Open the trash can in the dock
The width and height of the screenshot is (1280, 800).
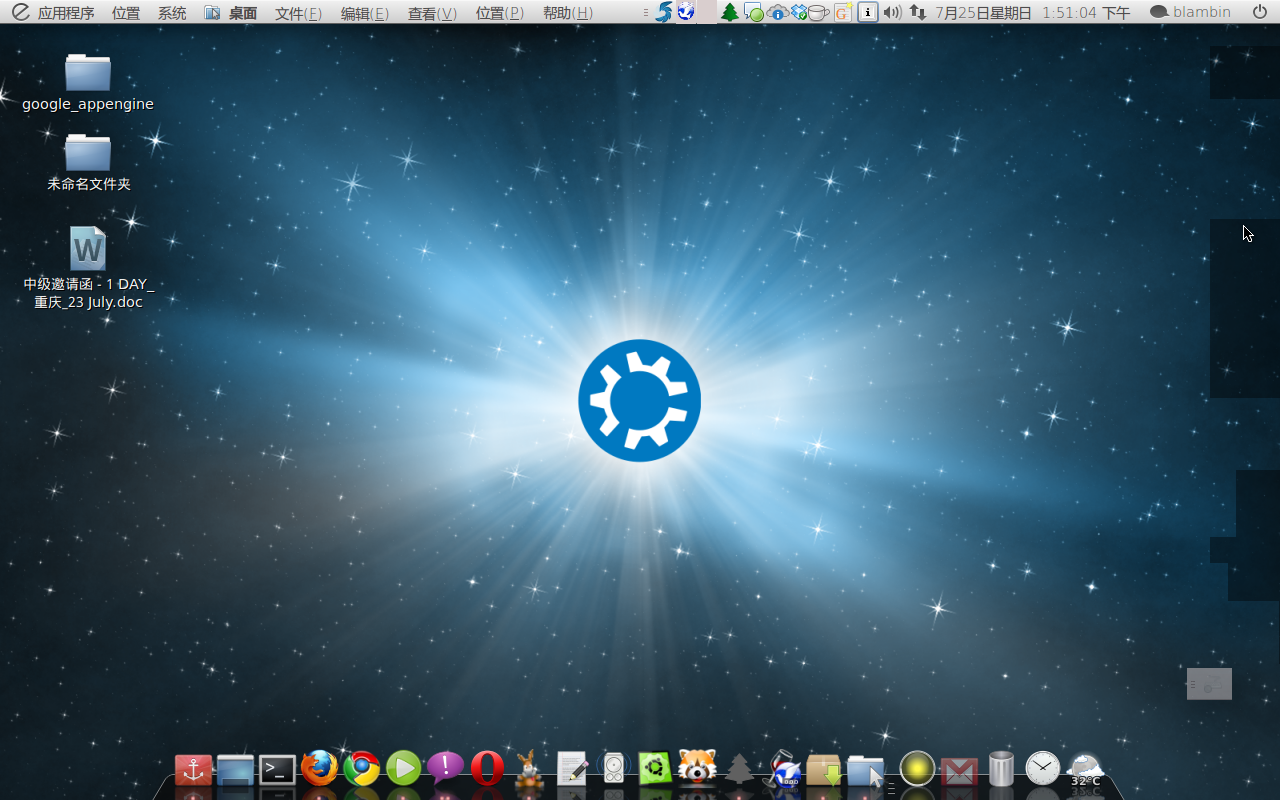(x=1001, y=768)
